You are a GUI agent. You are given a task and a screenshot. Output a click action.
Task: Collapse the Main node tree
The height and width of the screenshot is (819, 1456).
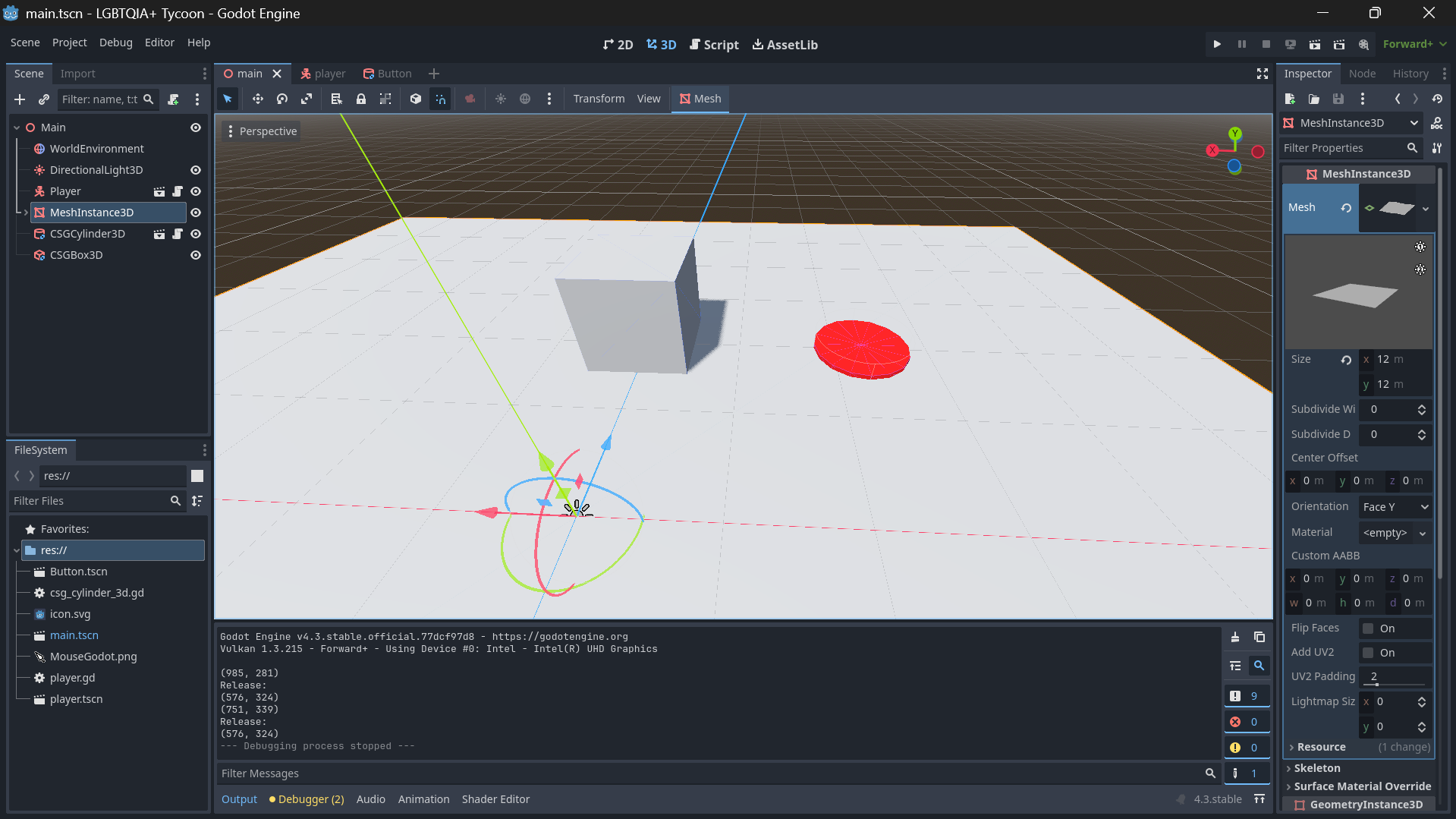click(x=17, y=128)
